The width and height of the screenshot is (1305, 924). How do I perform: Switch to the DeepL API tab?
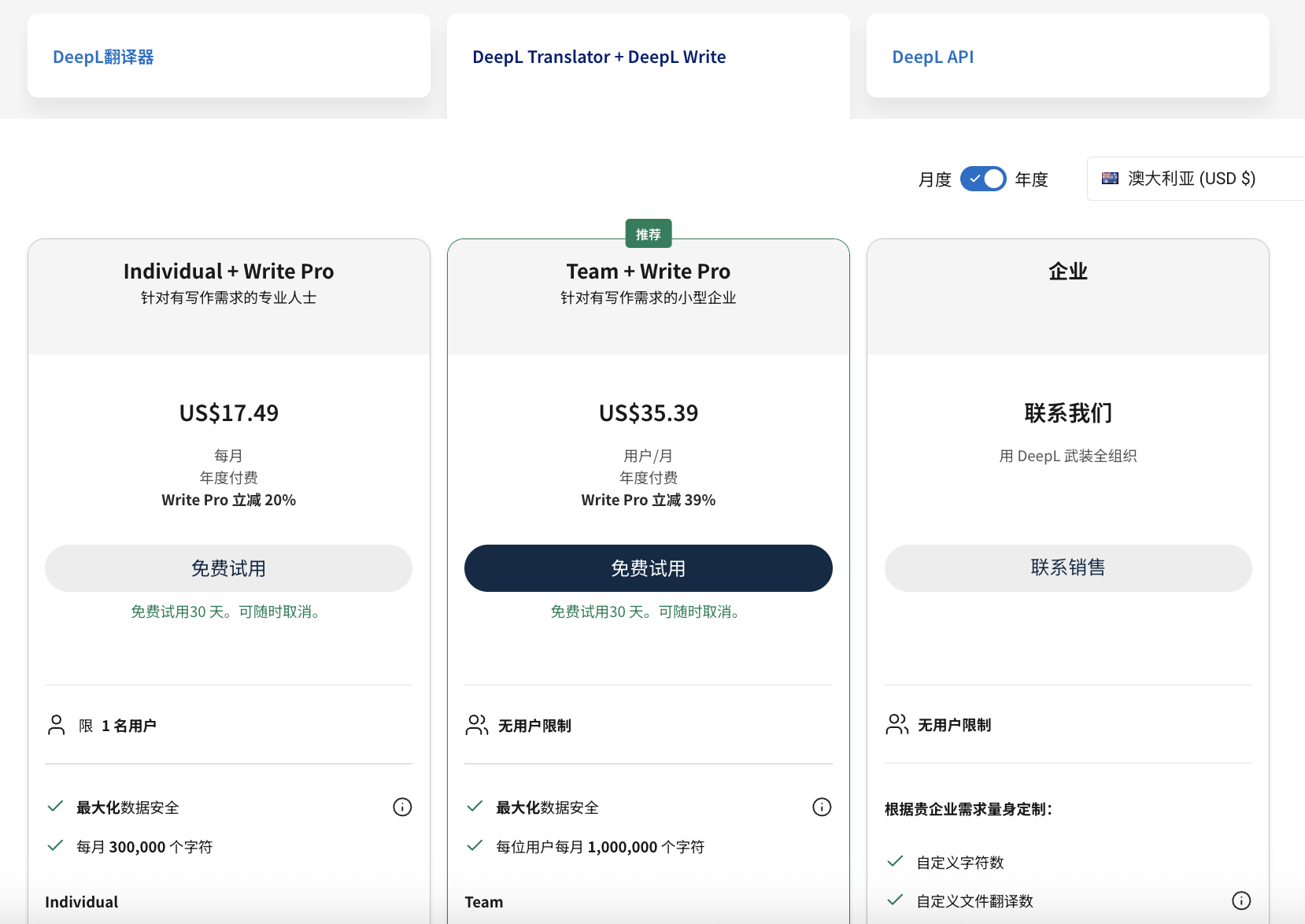1068,56
